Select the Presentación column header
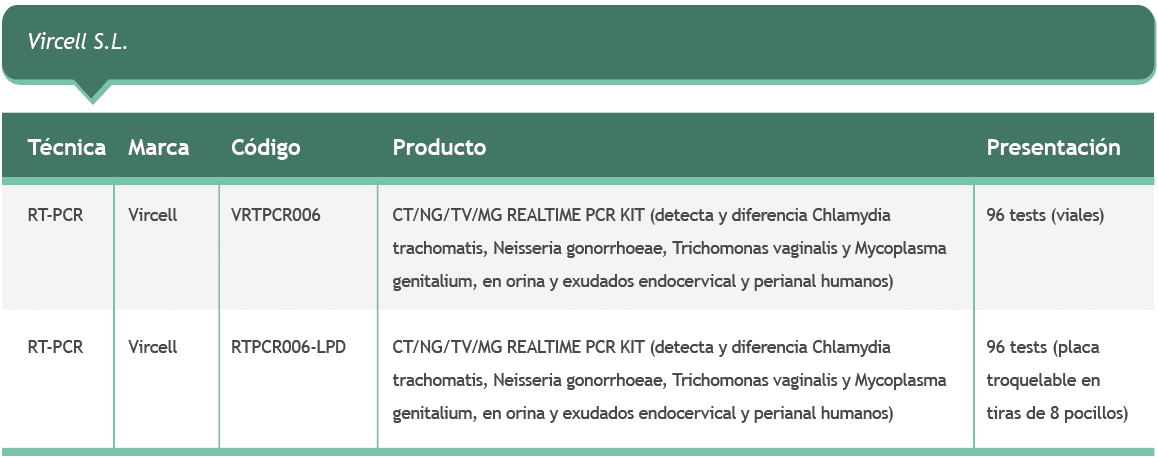This screenshot has height=458, width=1158. pos(1053,148)
